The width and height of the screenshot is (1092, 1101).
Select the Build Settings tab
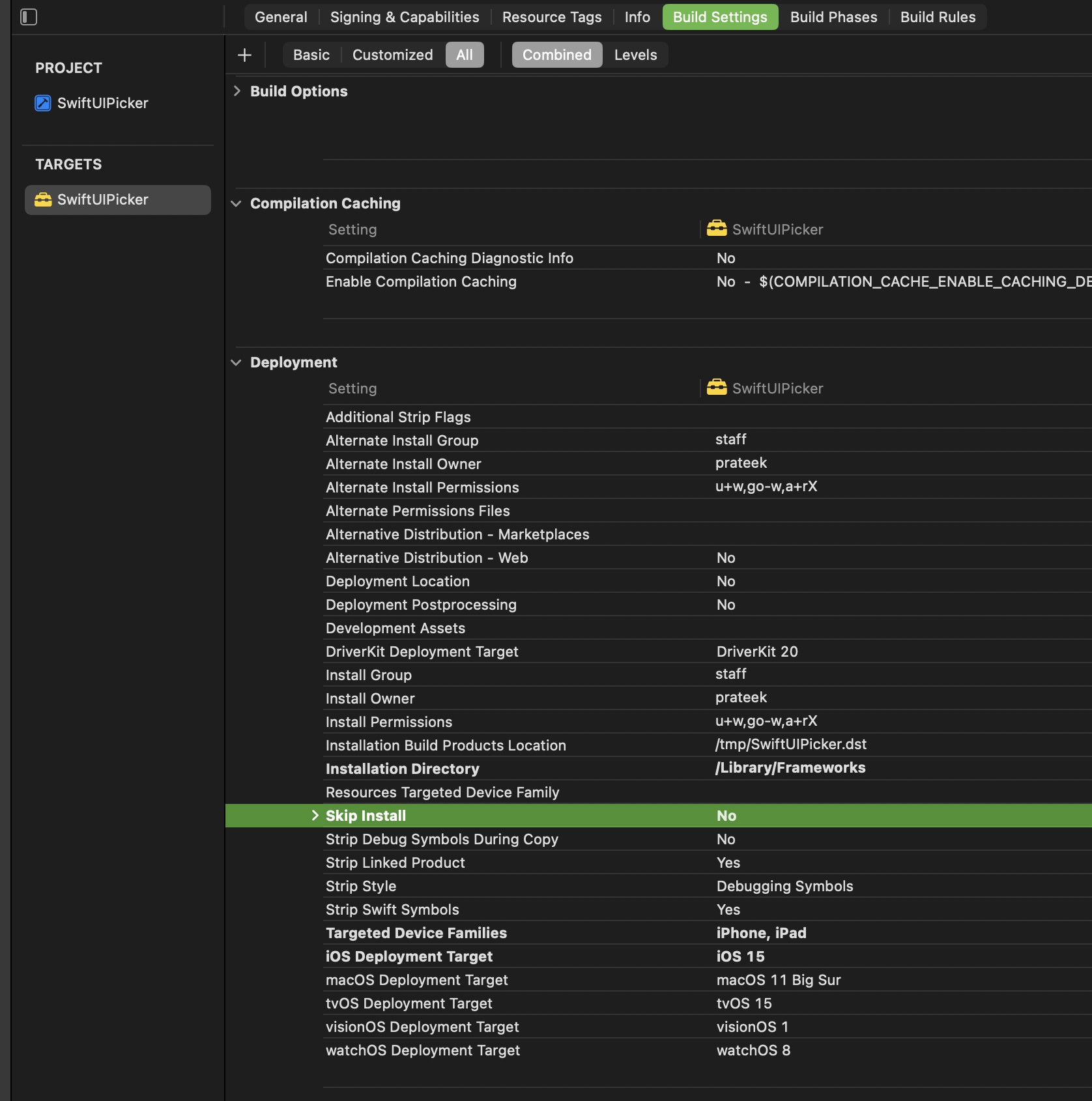720,17
